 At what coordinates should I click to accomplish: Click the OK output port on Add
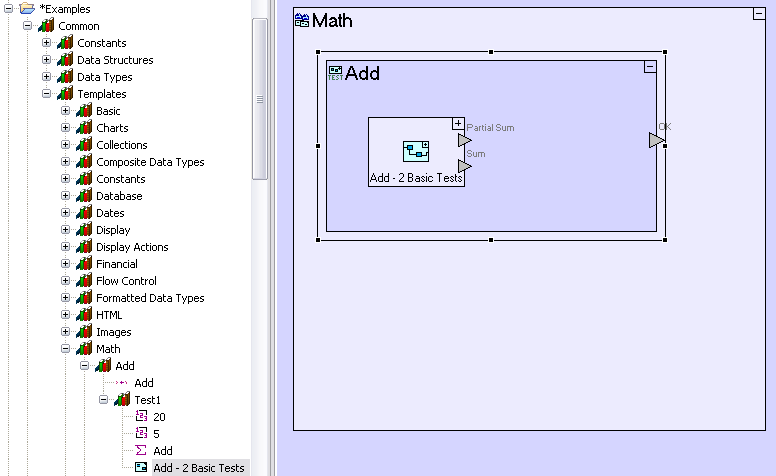(655, 140)
